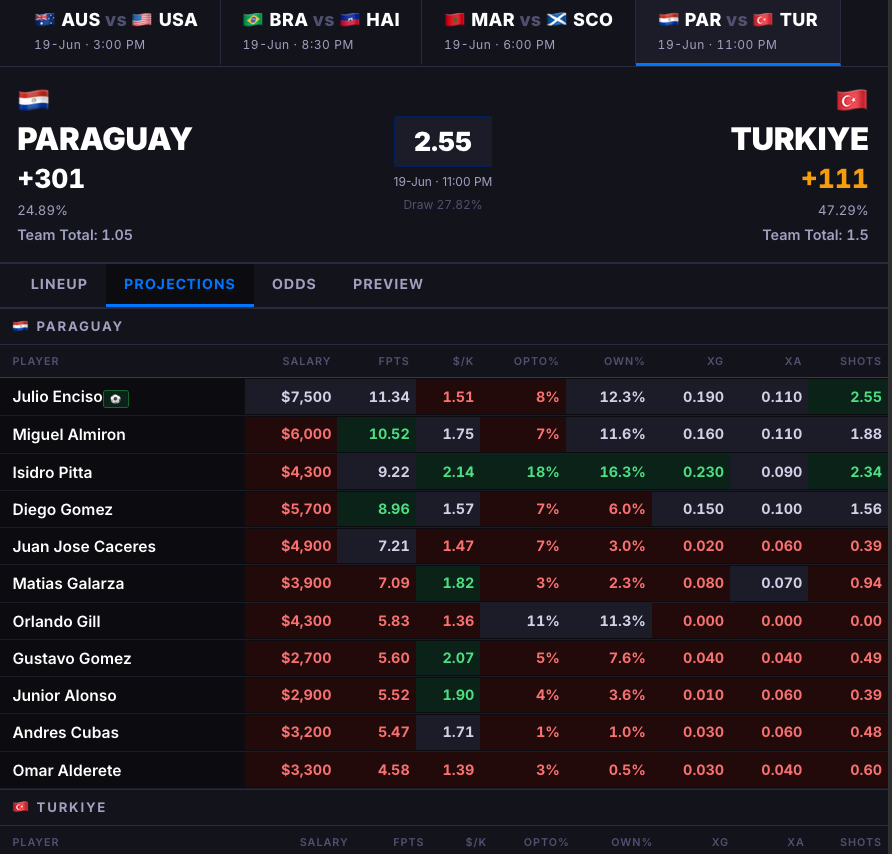Select player Gustavo Gomez
Image resolution: width=892 pixels, height=854 pixels.
click(72, 658)
